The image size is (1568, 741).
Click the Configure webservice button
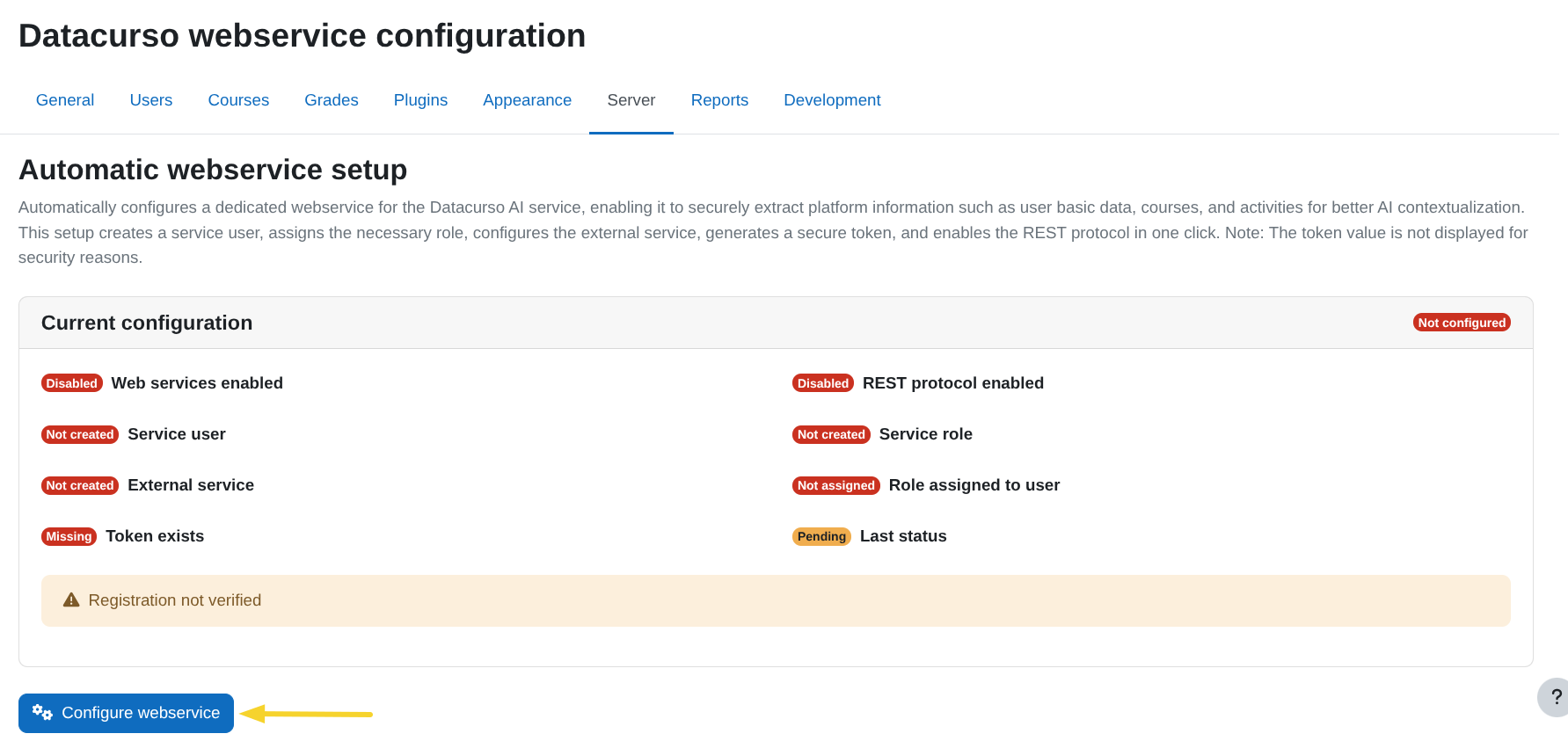pos(126,713)
